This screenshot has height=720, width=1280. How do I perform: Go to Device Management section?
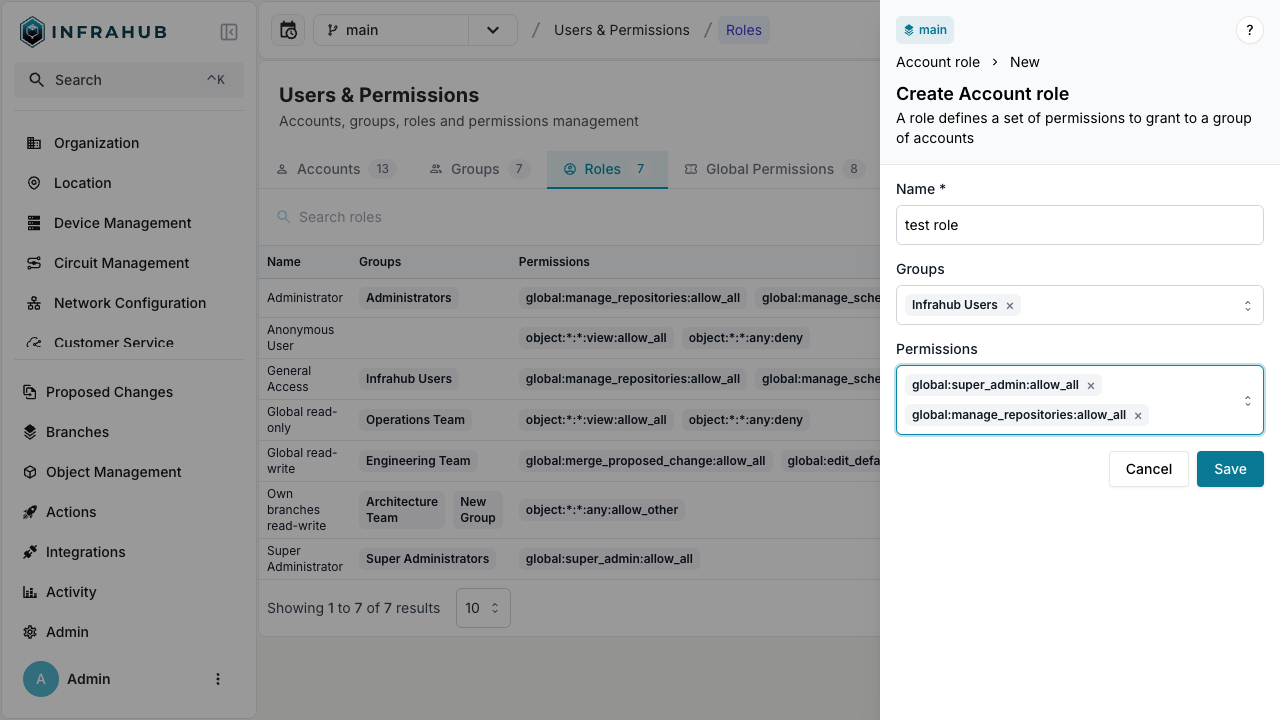(122, 223)
